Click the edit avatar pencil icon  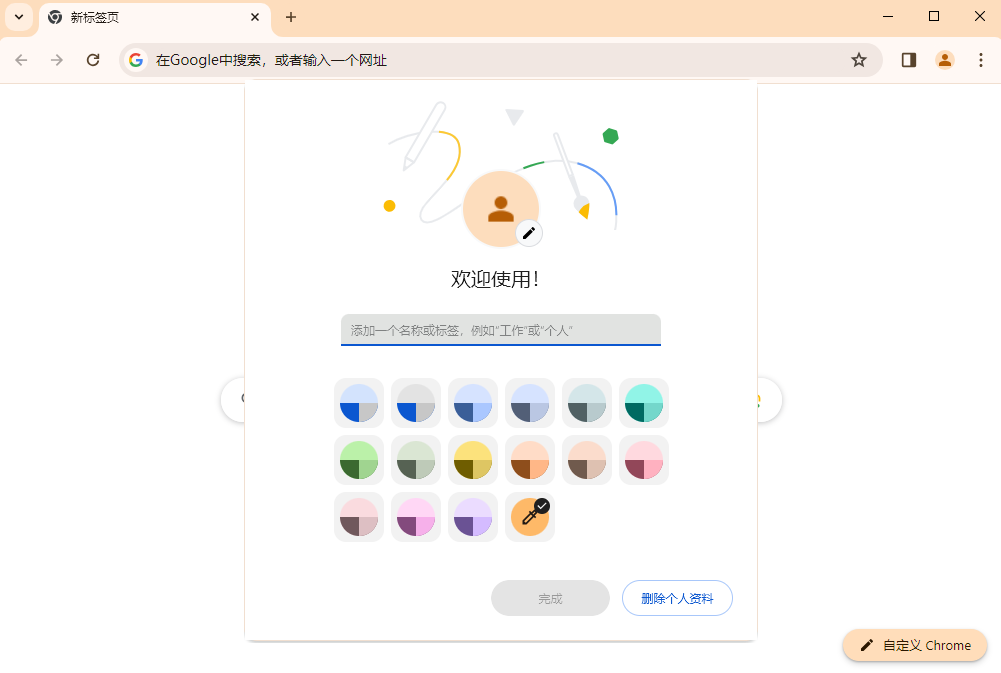(529, 233)
